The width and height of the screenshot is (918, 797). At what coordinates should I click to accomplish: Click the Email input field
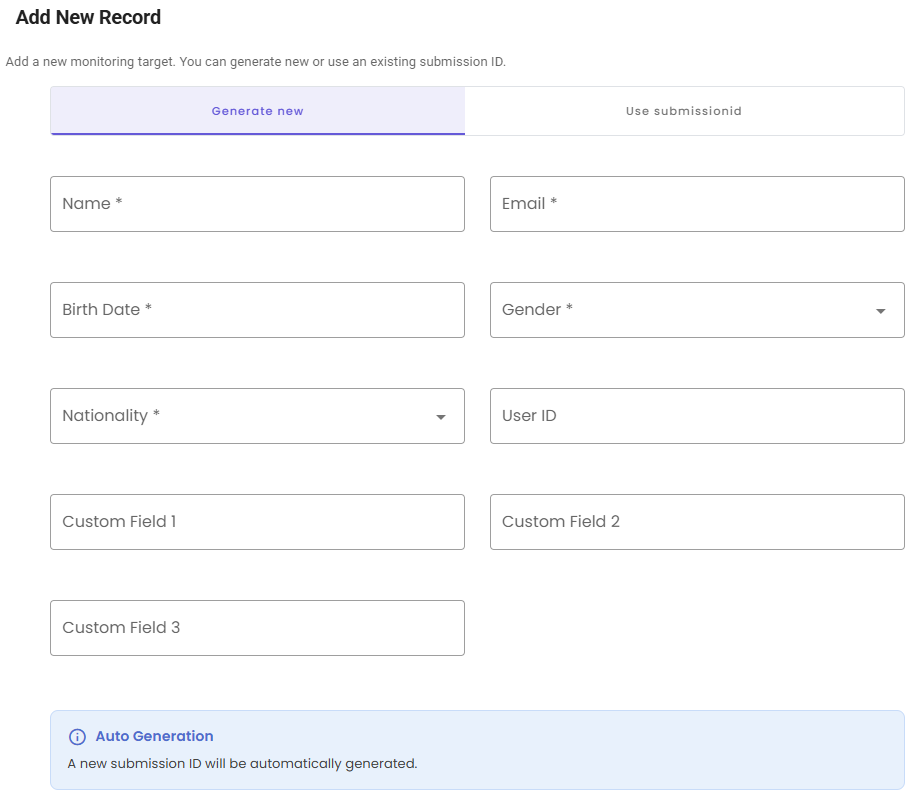click(x=696, y=204)
